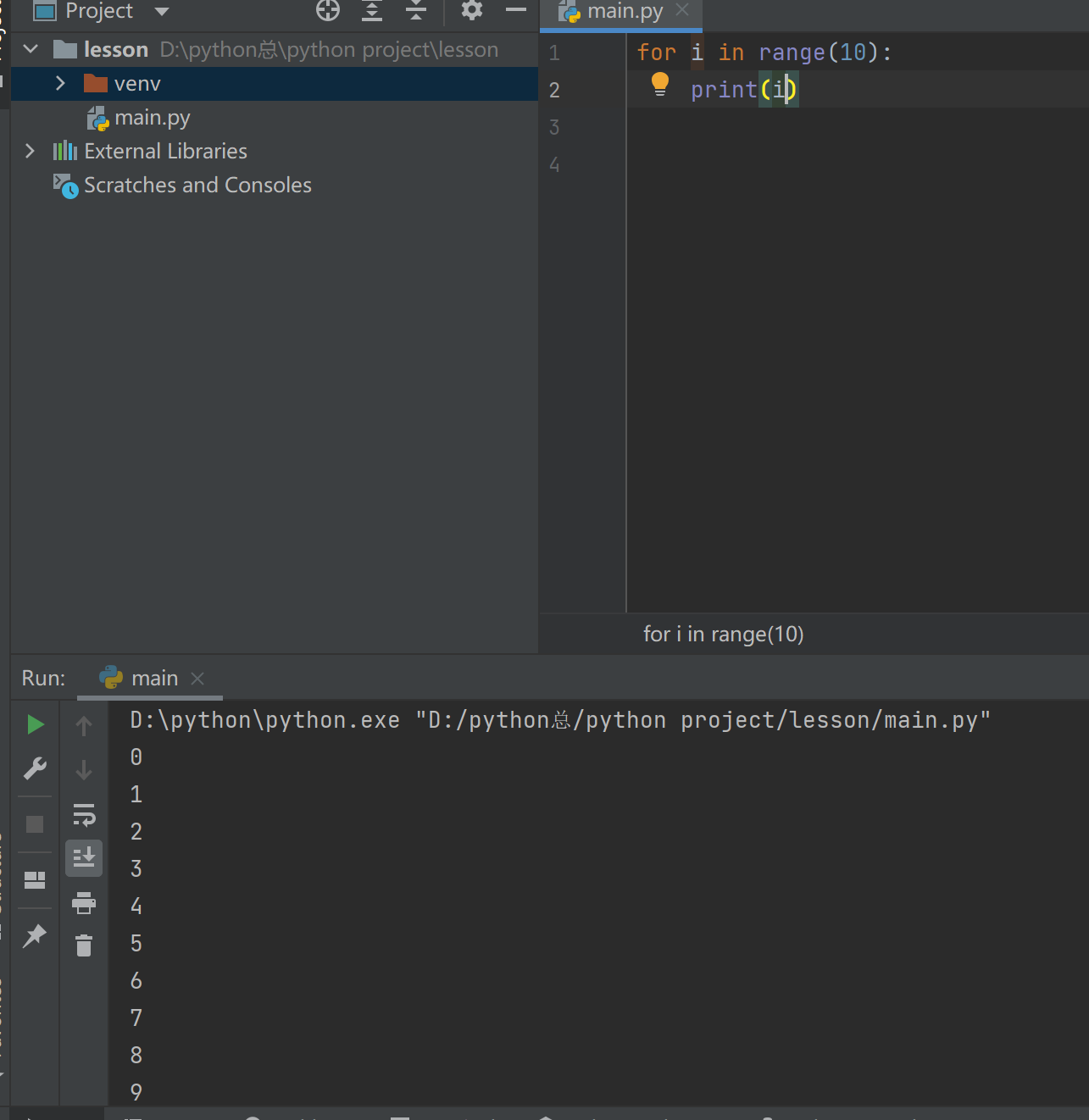Clear all console output trash icon
This screenshot has width=1089, height=1120.
(x=84, y=945)
